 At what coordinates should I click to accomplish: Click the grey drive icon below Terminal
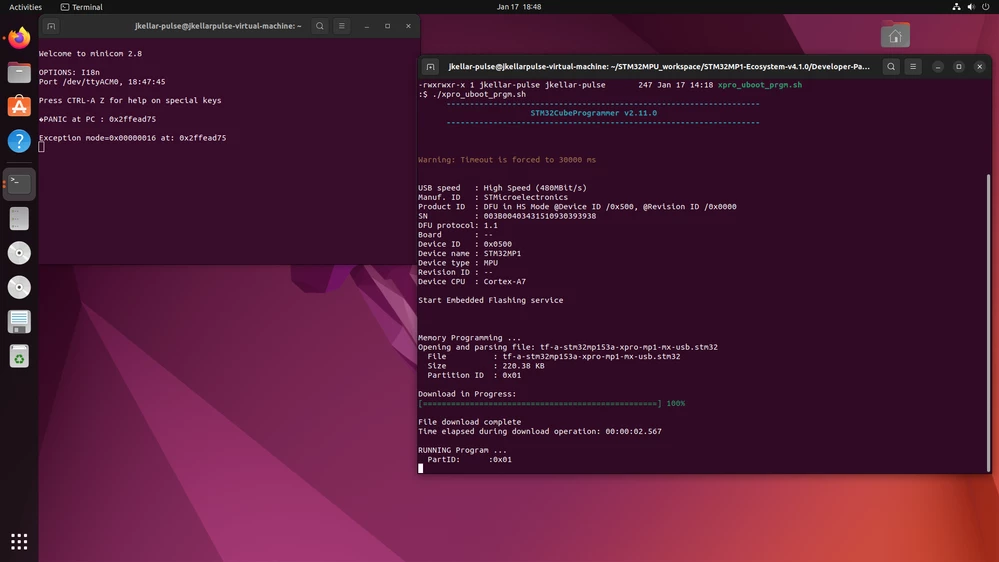pyautogui.click(x=19, y=219)
